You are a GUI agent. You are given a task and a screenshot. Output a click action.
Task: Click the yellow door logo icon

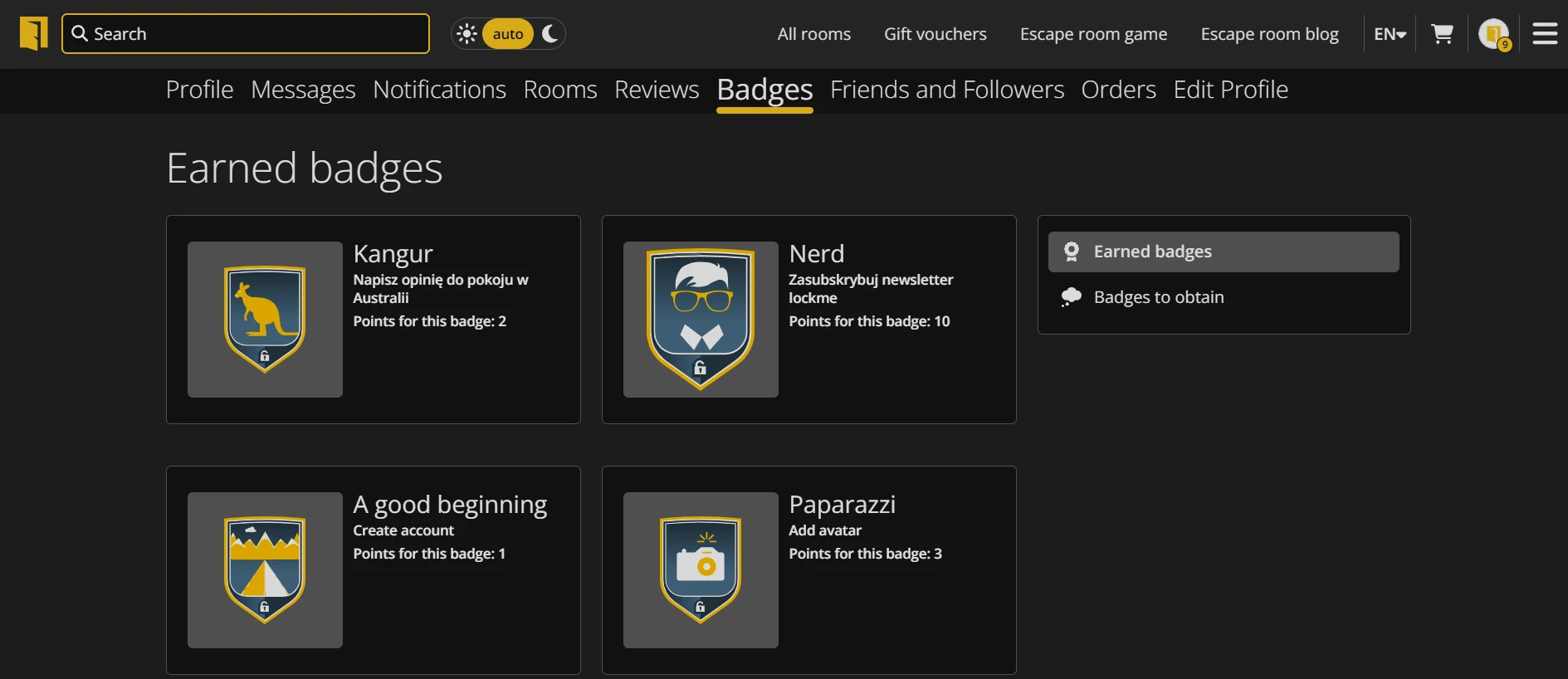[33, 34]
